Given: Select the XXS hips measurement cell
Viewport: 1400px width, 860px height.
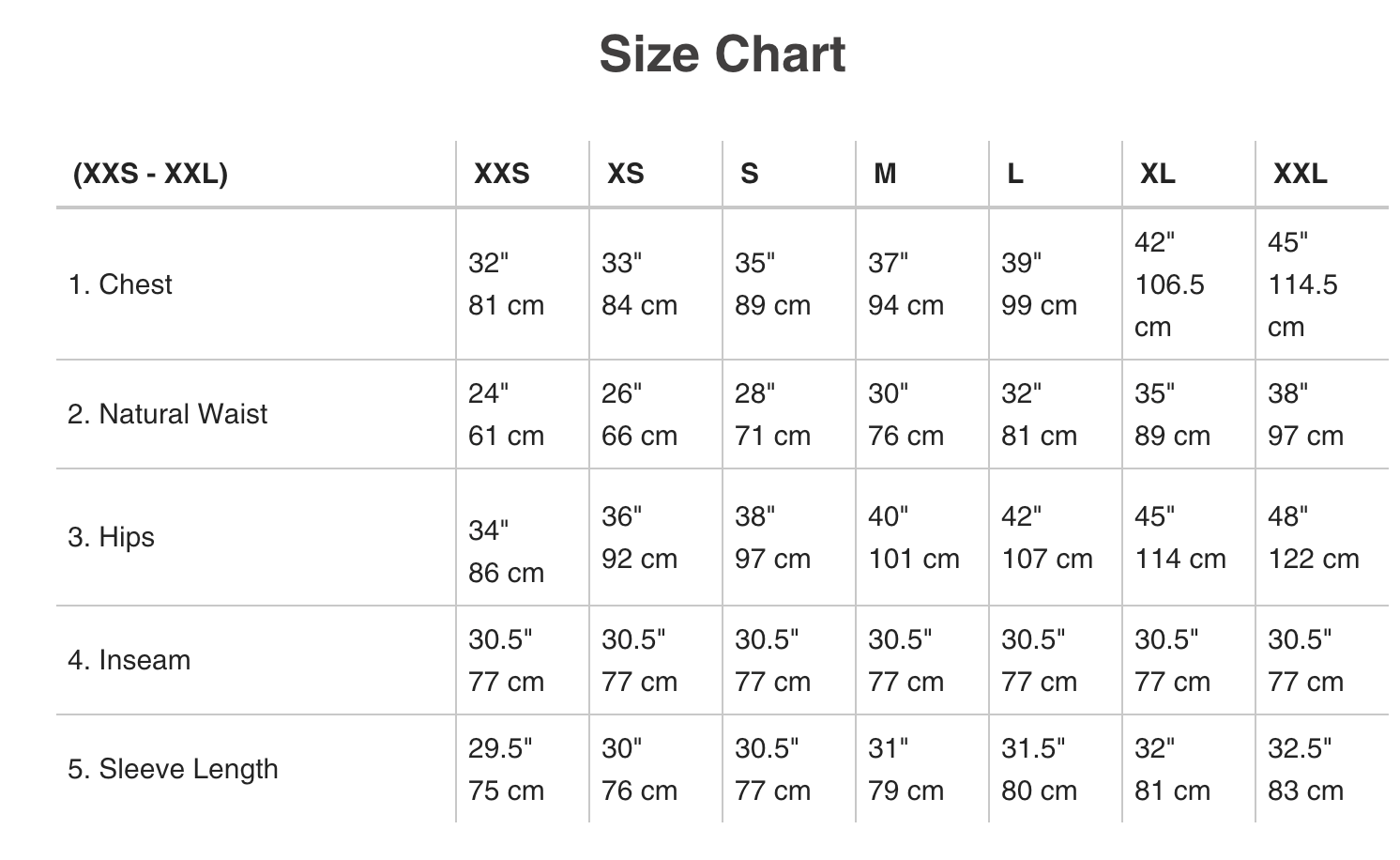Looking at the screenshot, I should [x=506, y=551].
